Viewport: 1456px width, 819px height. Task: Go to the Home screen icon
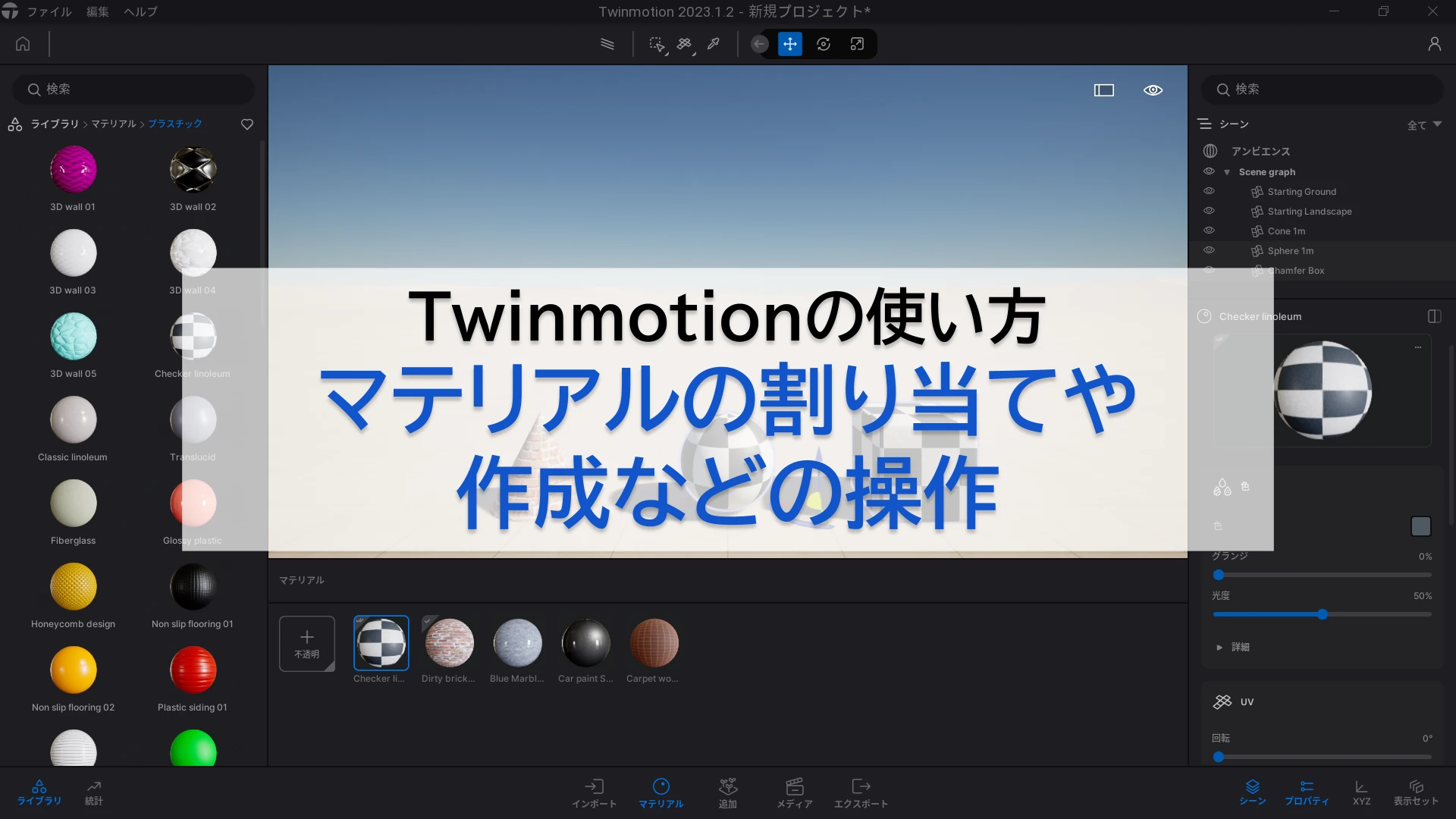pos(23,44)
